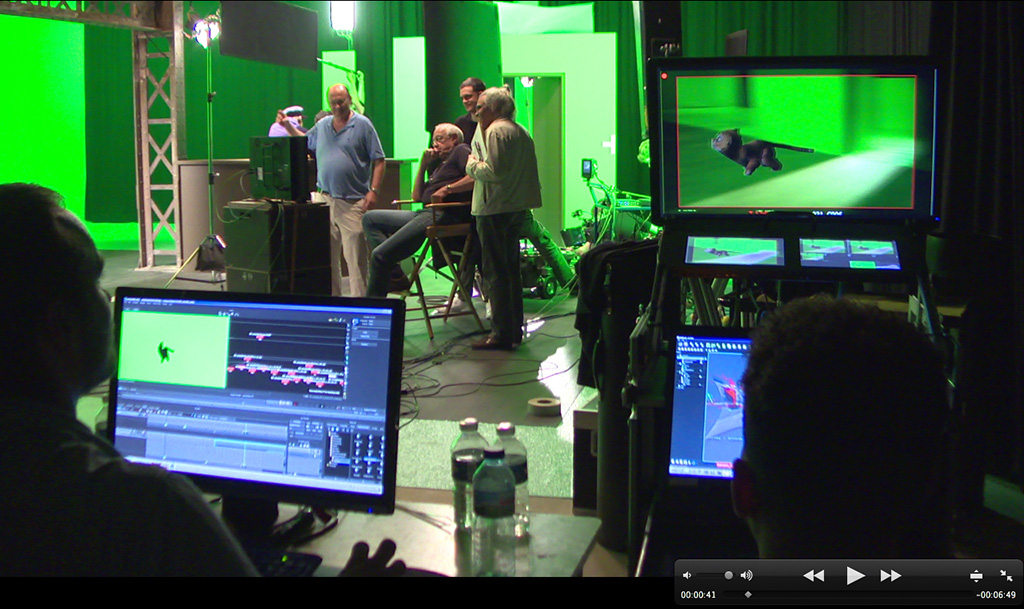Click the elapsed time 00:00:41
The width and height of the screenshot is (1024, 609).
[x=698, y=595]
